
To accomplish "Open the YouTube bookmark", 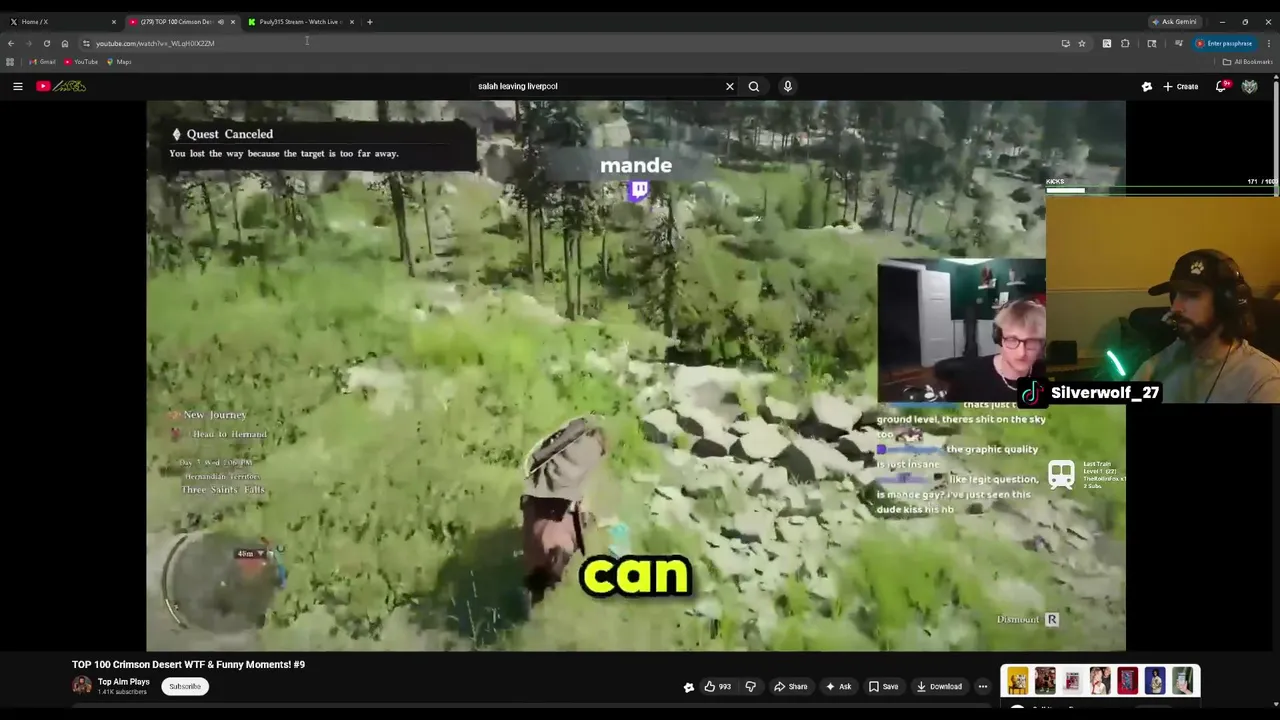I will click(81, 62).
